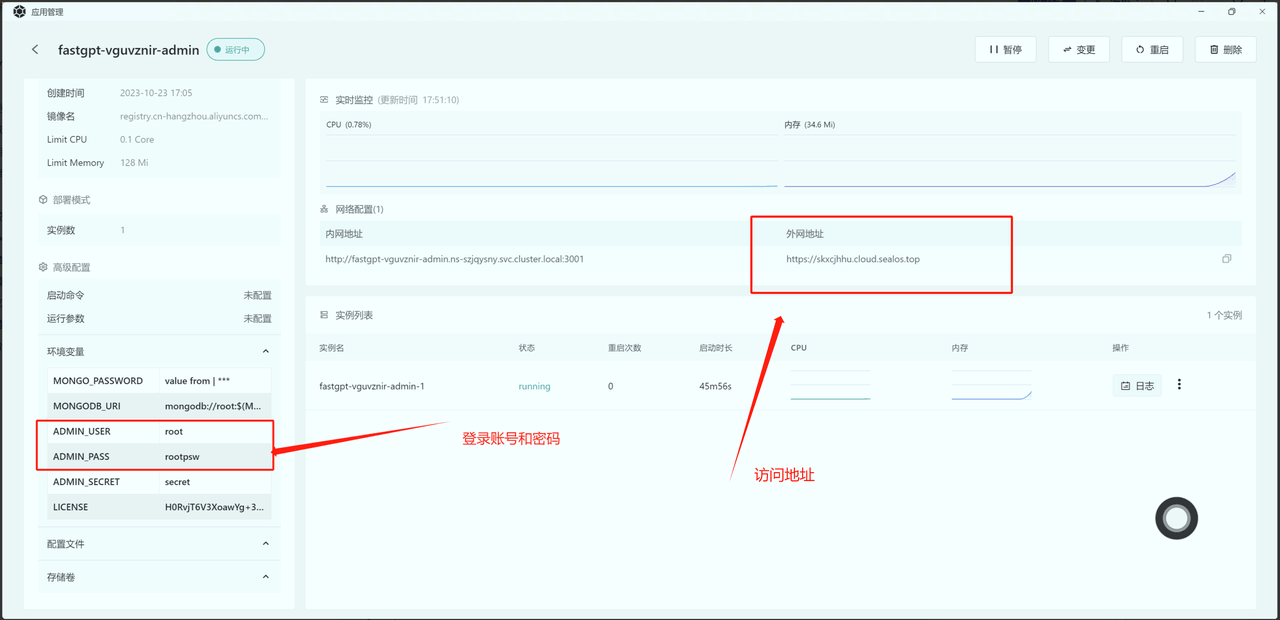Screen dimensions: 1280x620
Task: Delete the app with 删除 button
Action: [1225, 49]
